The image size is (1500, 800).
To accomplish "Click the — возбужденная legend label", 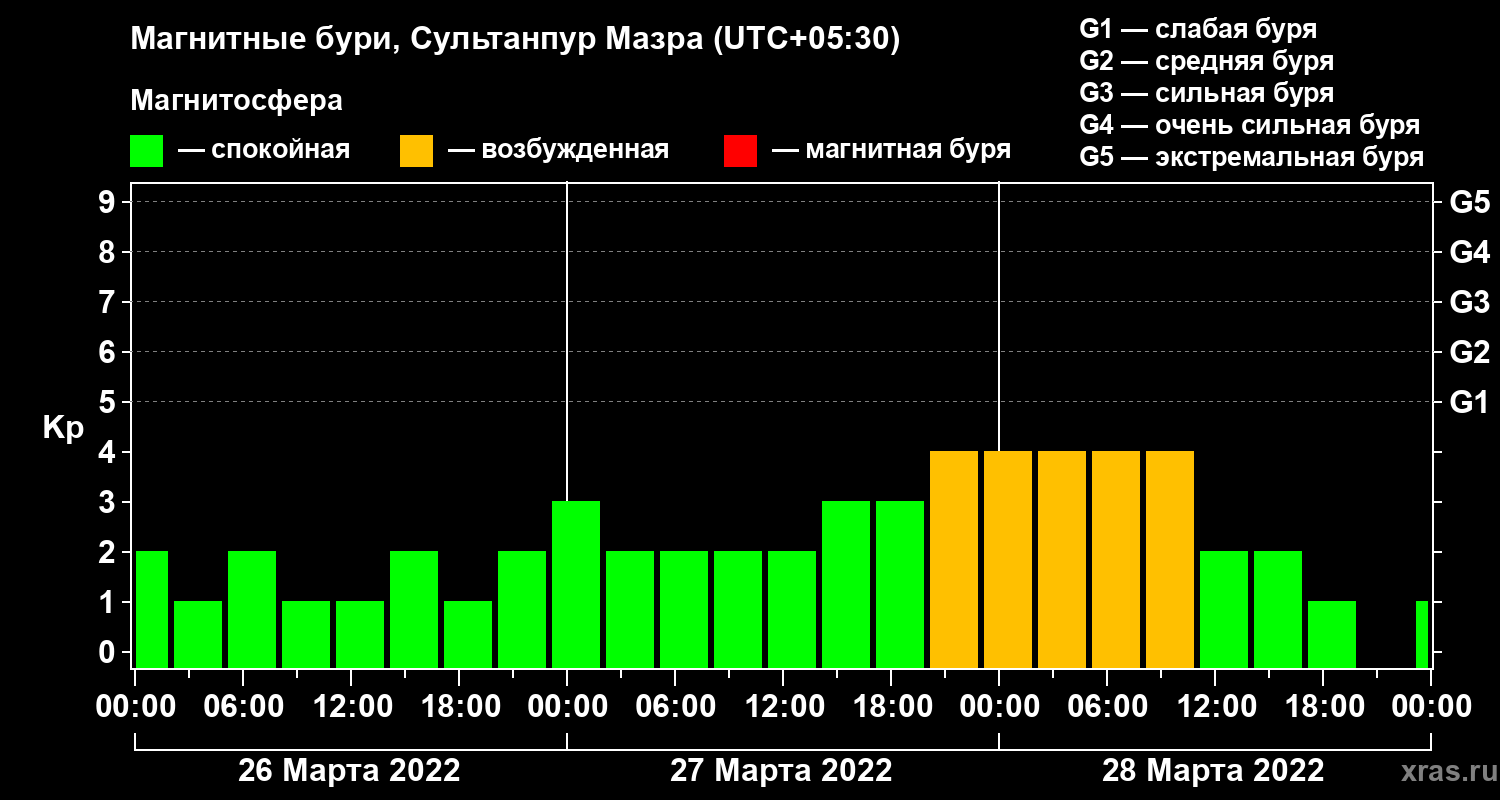I will pos(558,151).
